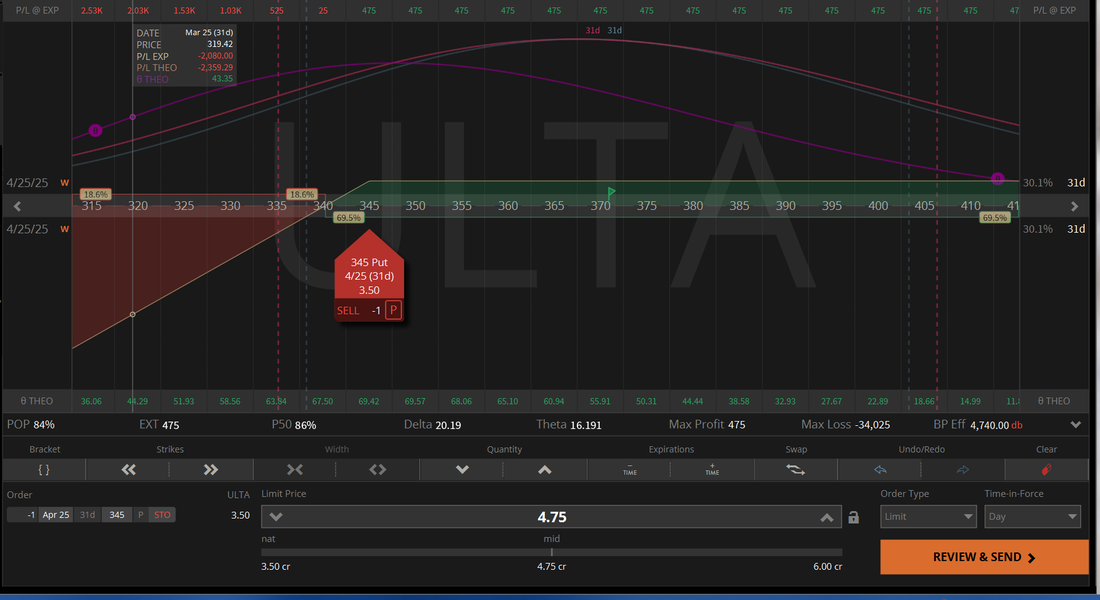Image resolution: width=1100 pixels, height=600 pixels.
Task: Click the left 69.5% probability label
Action: [348, 218]
